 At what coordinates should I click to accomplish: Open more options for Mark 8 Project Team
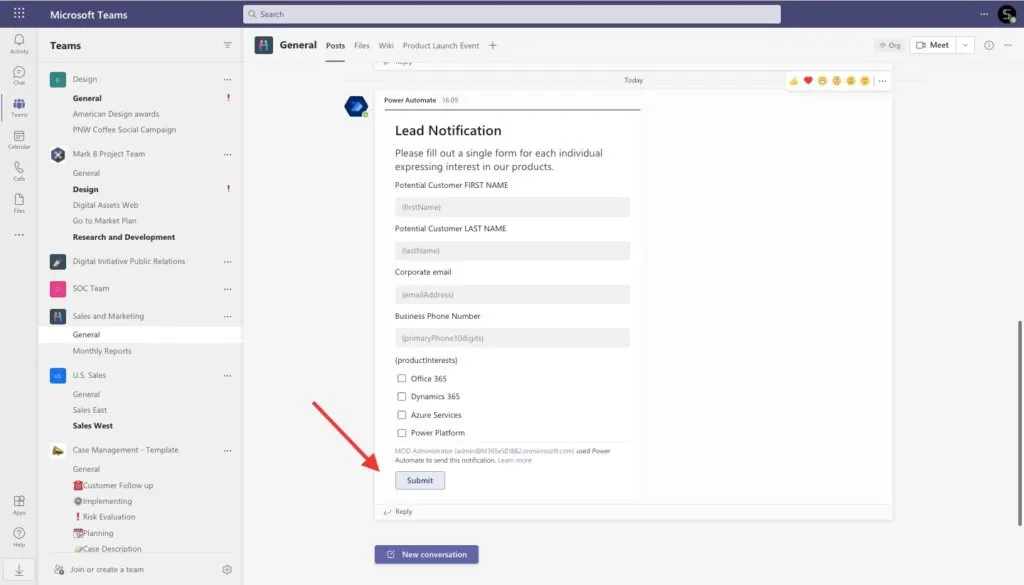227,154
